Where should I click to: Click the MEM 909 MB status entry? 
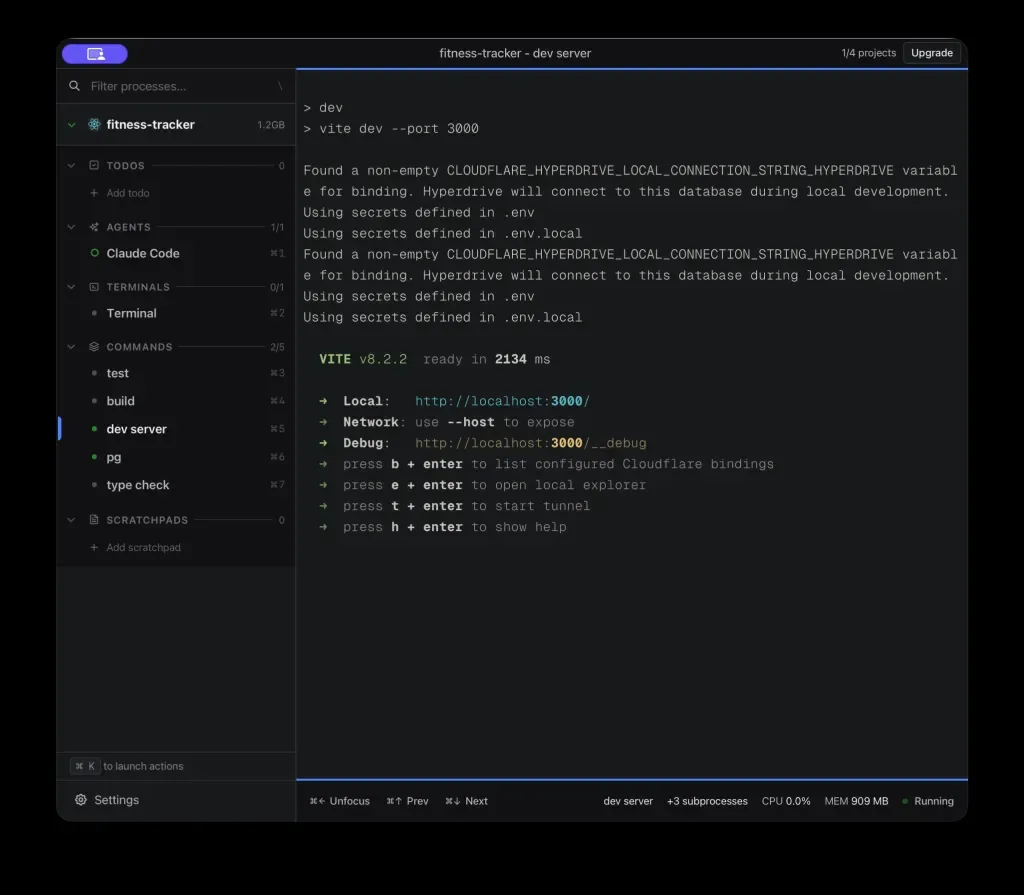(856, 801)
